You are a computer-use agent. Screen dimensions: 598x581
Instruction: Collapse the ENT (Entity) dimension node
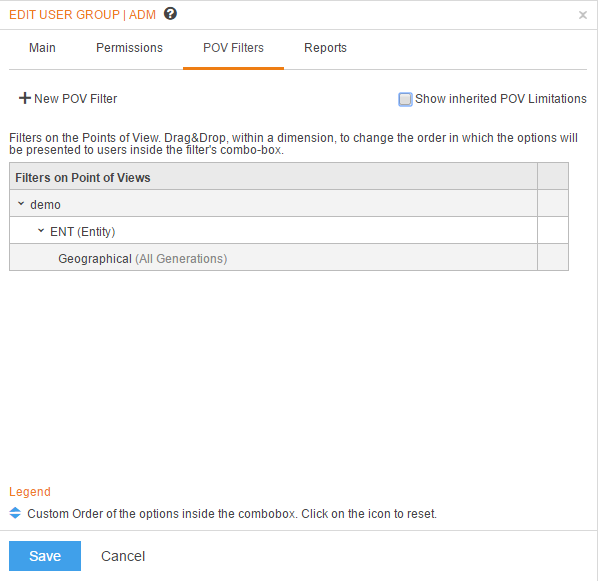click(x=41, y=231)
